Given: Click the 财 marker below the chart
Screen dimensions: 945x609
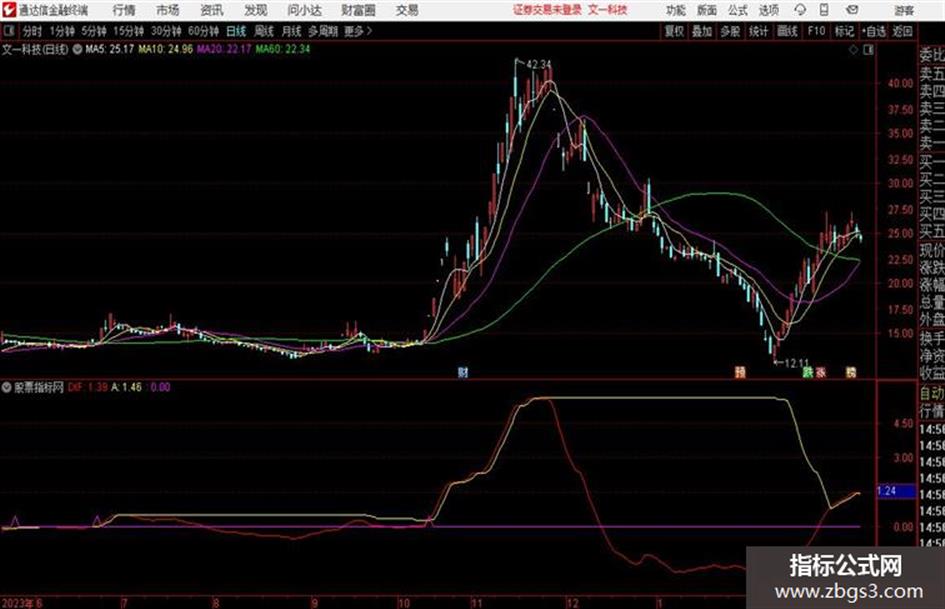Looking at the screenshot, I should pos(463,372).
